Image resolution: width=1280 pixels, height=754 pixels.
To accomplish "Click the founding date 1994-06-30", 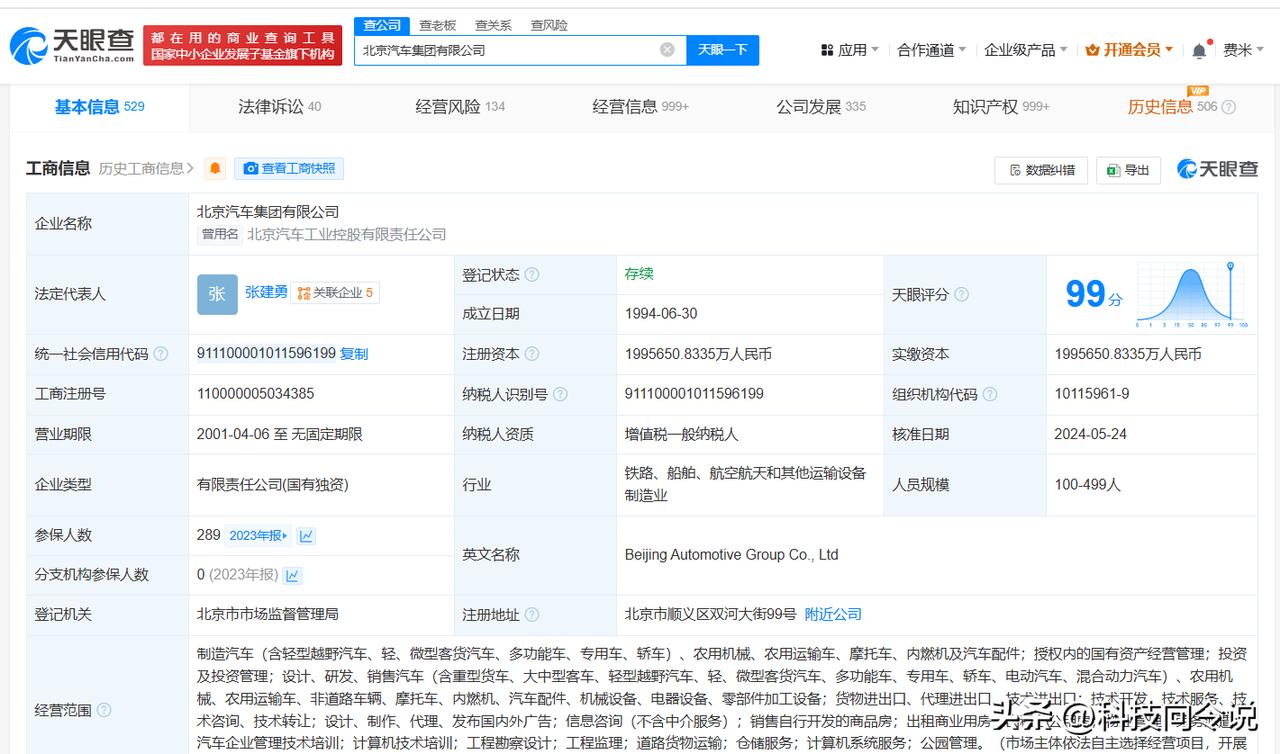I will (661, 314).
